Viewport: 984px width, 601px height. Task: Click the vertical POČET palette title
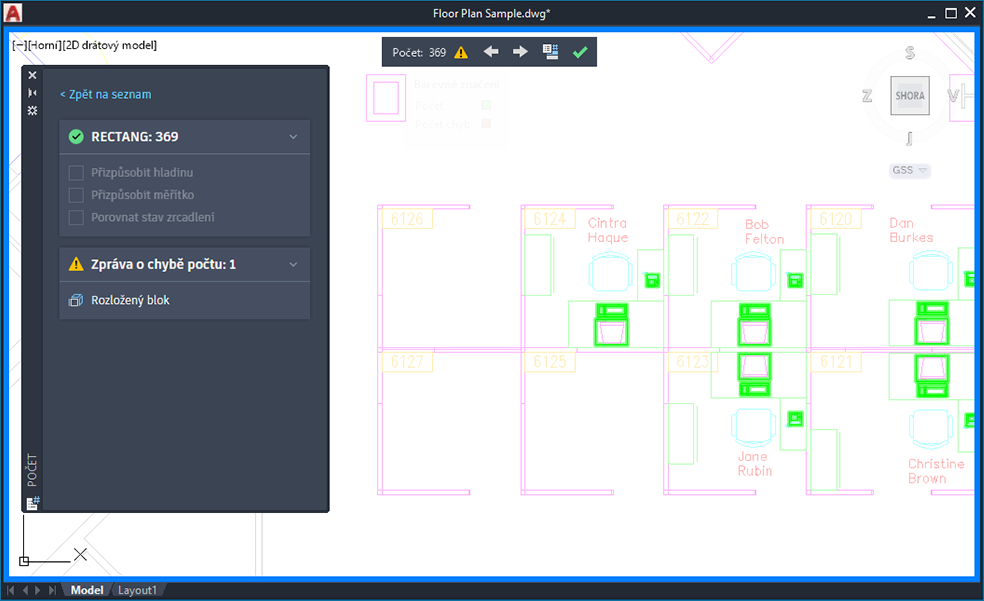(x=32, y=470)
